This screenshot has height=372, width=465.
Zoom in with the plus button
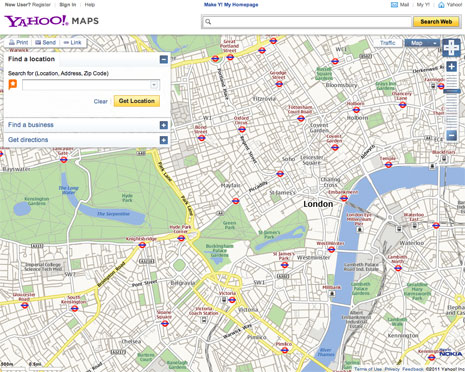click(451, 67)
